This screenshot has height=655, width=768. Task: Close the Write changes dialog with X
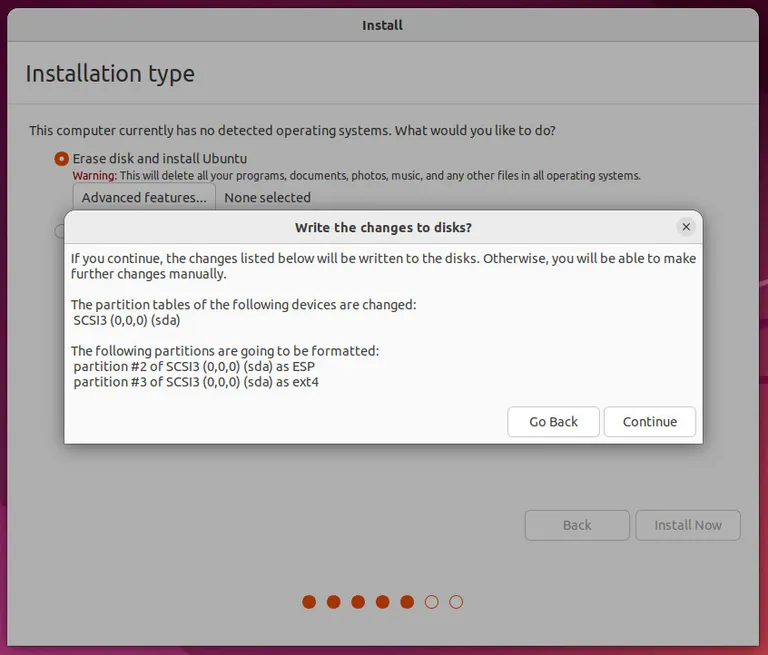coord(686,227)
